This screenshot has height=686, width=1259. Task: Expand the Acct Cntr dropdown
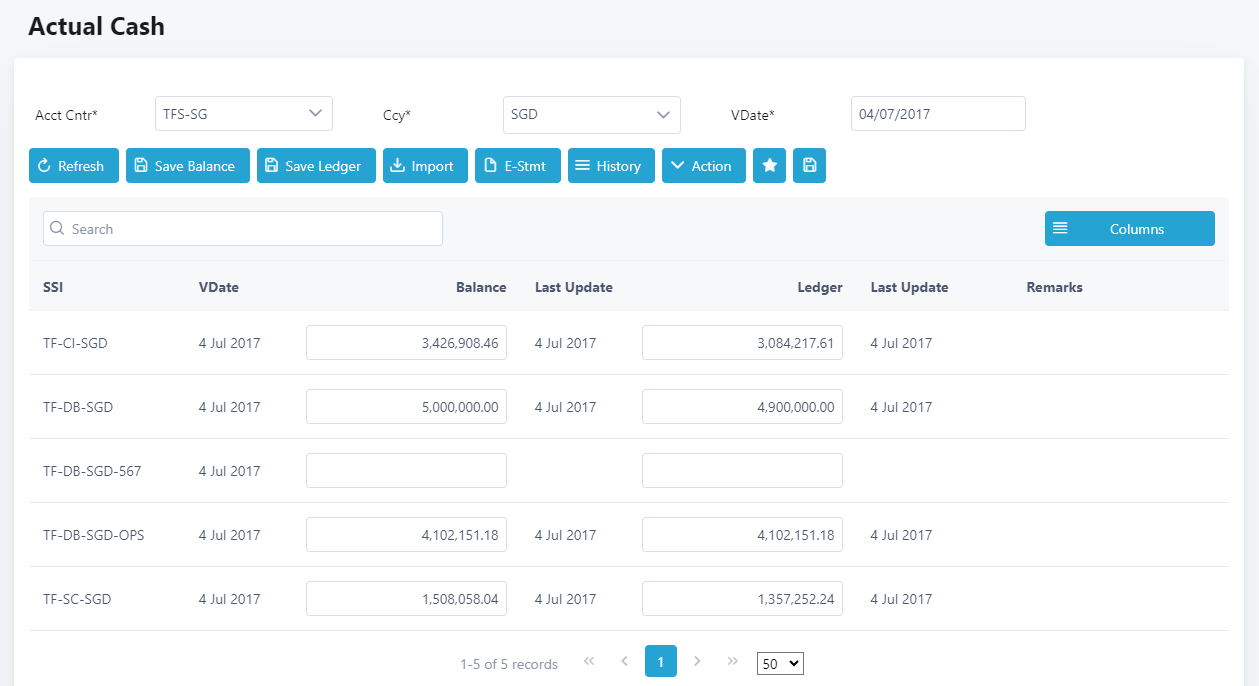[244, 114]
